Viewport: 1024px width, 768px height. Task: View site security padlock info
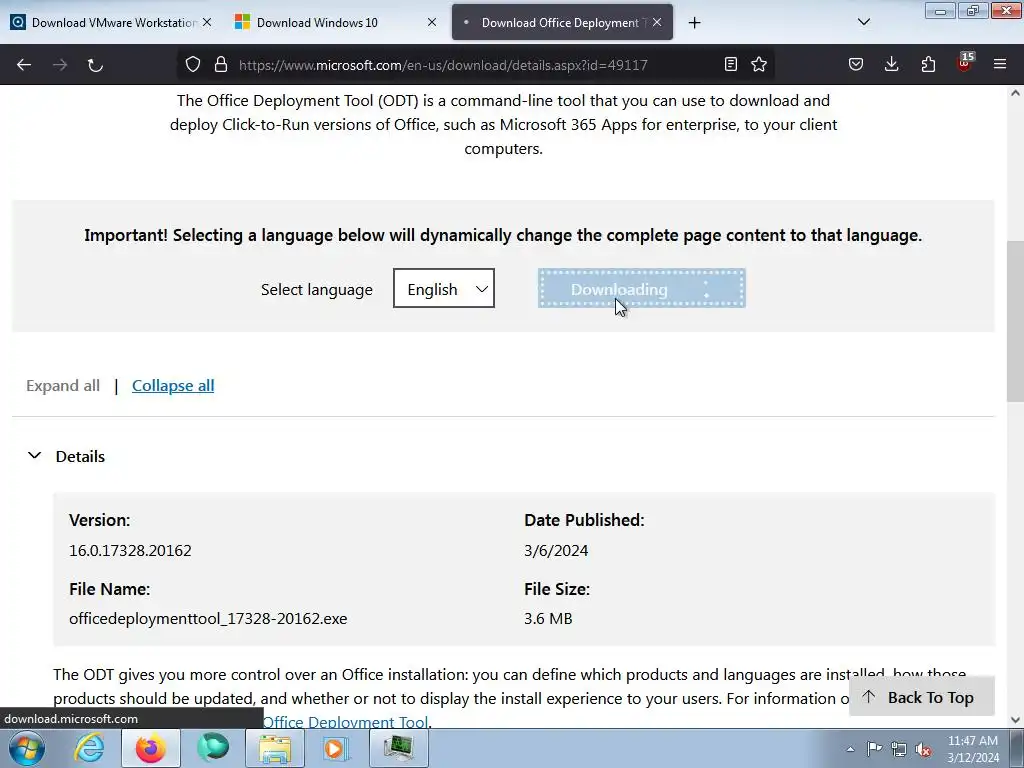pos(221,65)
